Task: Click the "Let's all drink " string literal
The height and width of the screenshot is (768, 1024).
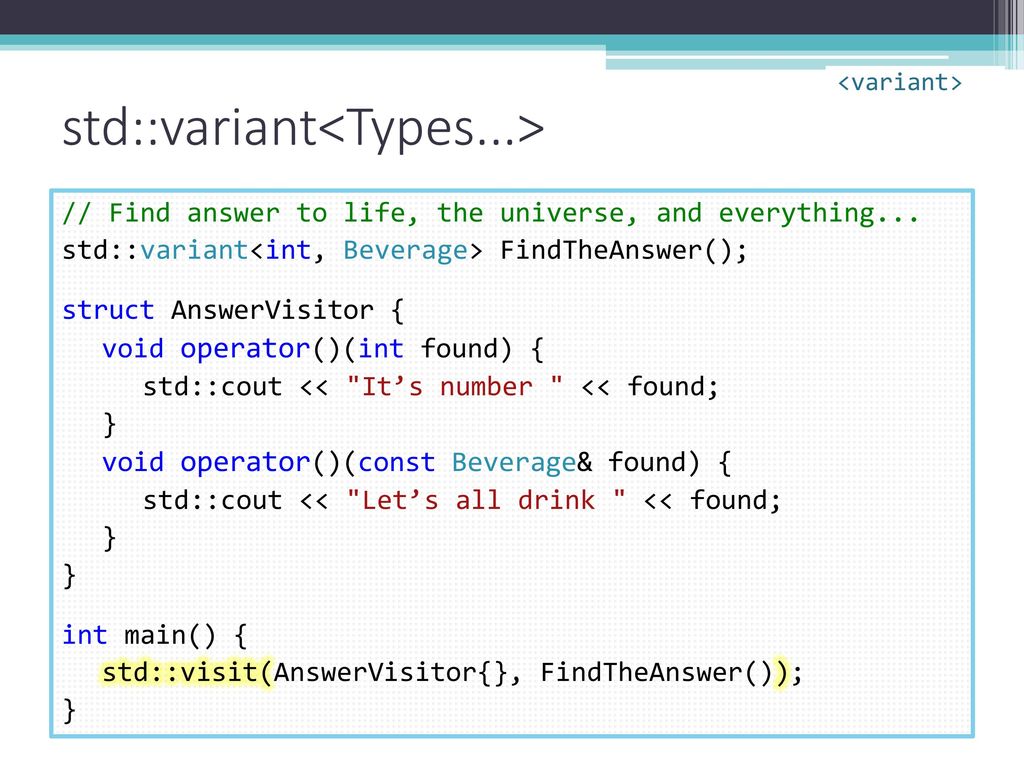Action: click(x=486, y=500)
